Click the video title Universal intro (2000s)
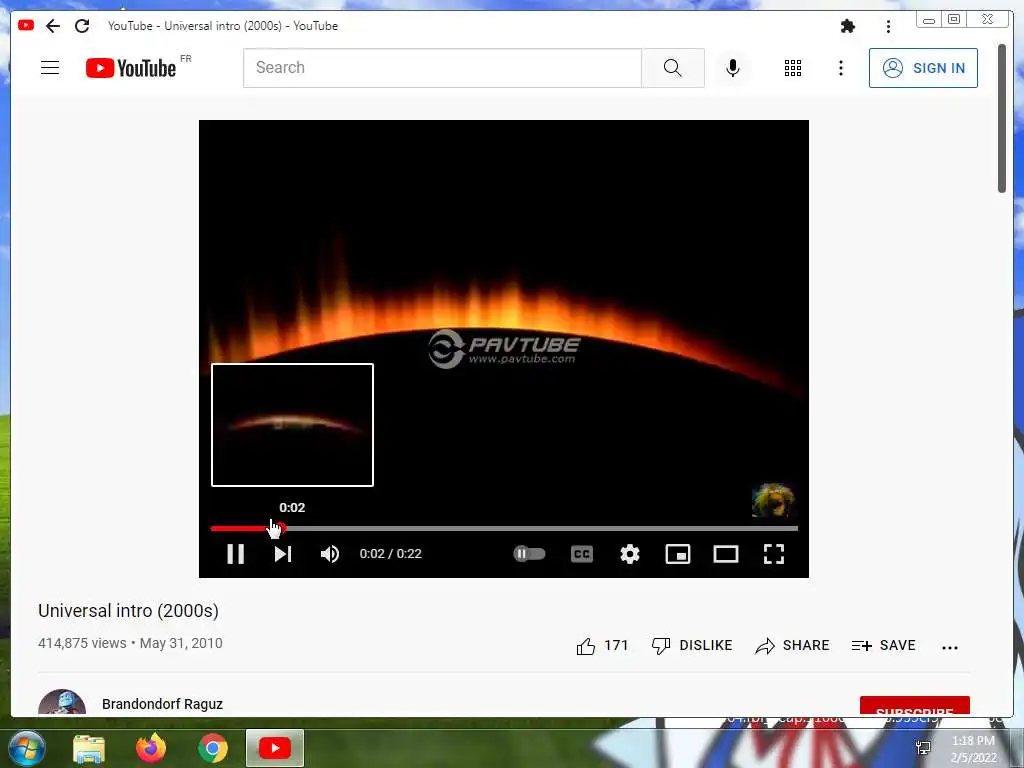This screenshot has height=768, width=1024. click(x=128, y=611)
